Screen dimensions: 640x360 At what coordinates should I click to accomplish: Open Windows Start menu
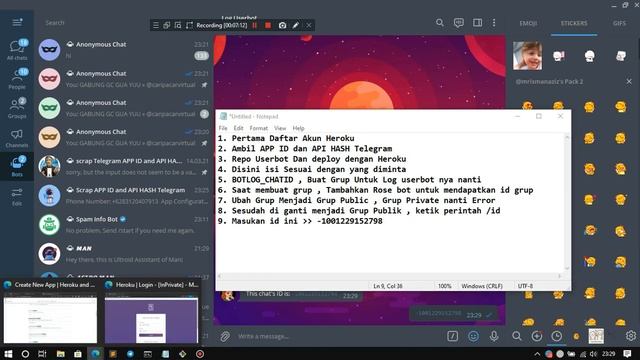8,354
